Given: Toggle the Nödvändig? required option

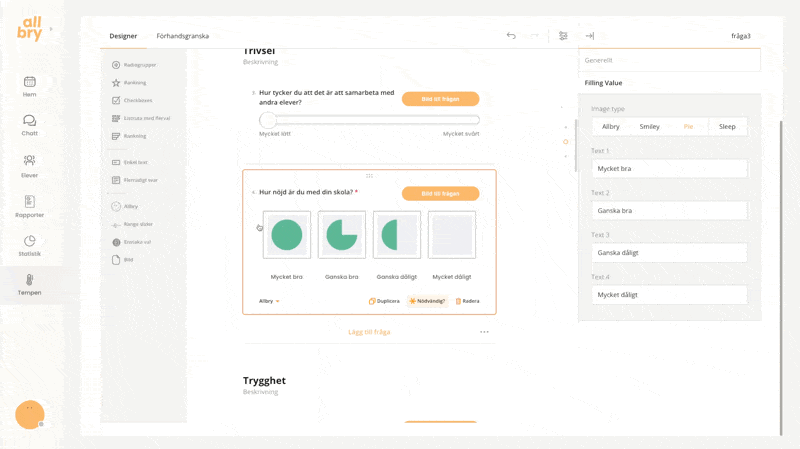Looking at the screenshot, I should (427, 301).
